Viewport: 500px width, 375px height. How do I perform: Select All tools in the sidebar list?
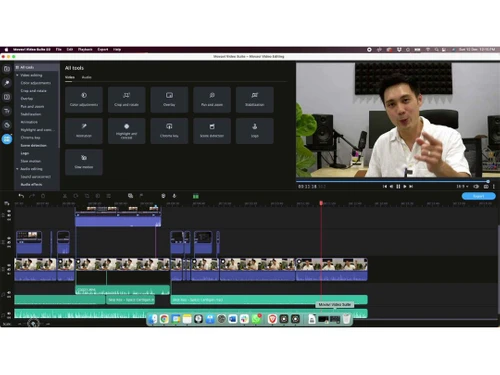(37, 67)
